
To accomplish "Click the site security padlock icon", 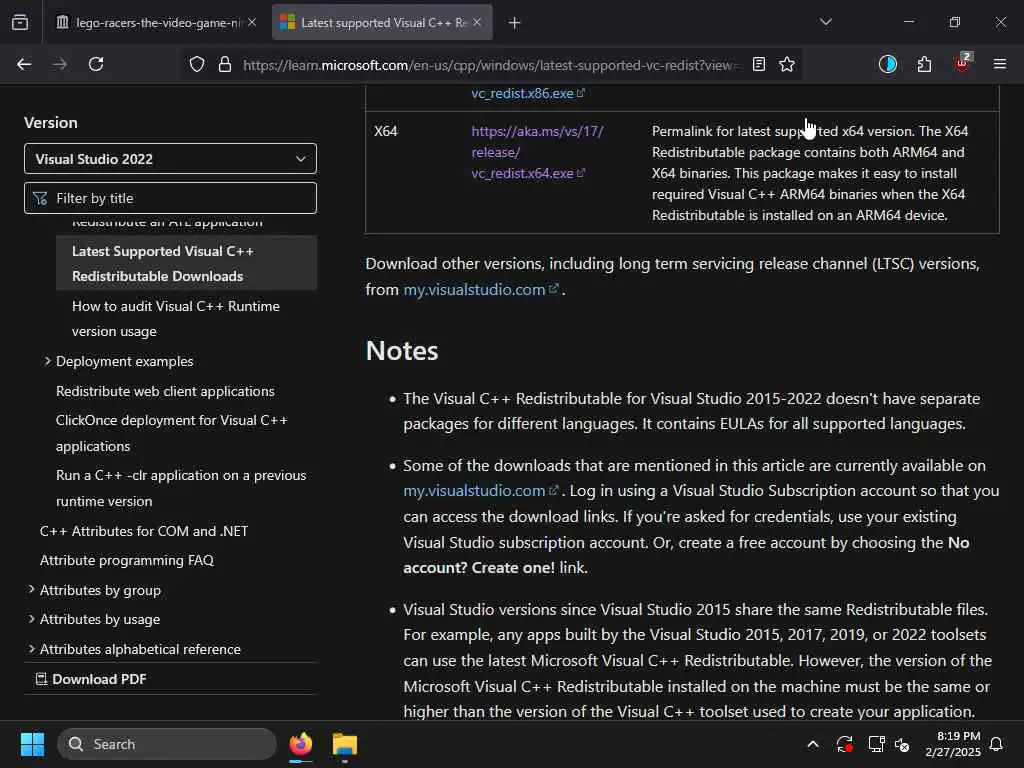I will [225, 65].
